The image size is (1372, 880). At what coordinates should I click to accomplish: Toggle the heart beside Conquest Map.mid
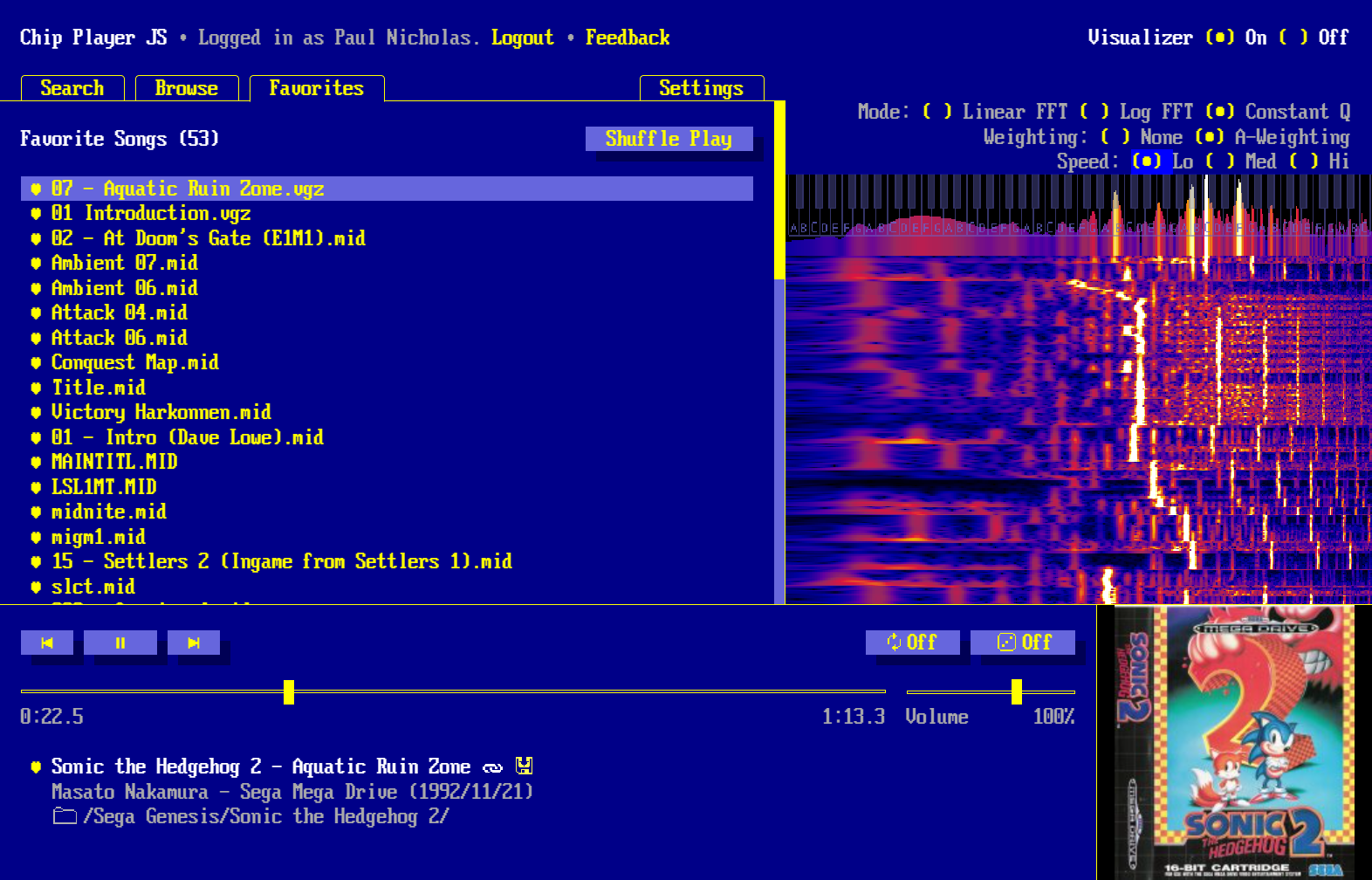point(36,362)
